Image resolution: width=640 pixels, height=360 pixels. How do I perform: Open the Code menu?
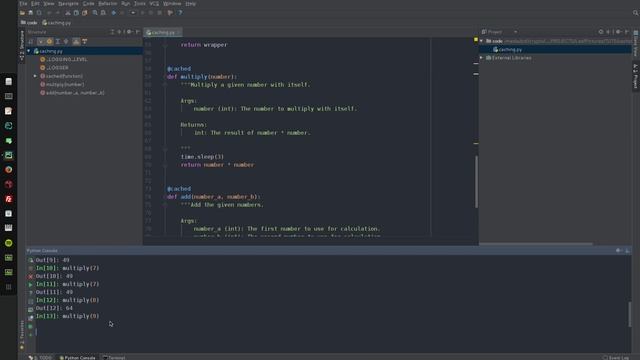point(88,4)
